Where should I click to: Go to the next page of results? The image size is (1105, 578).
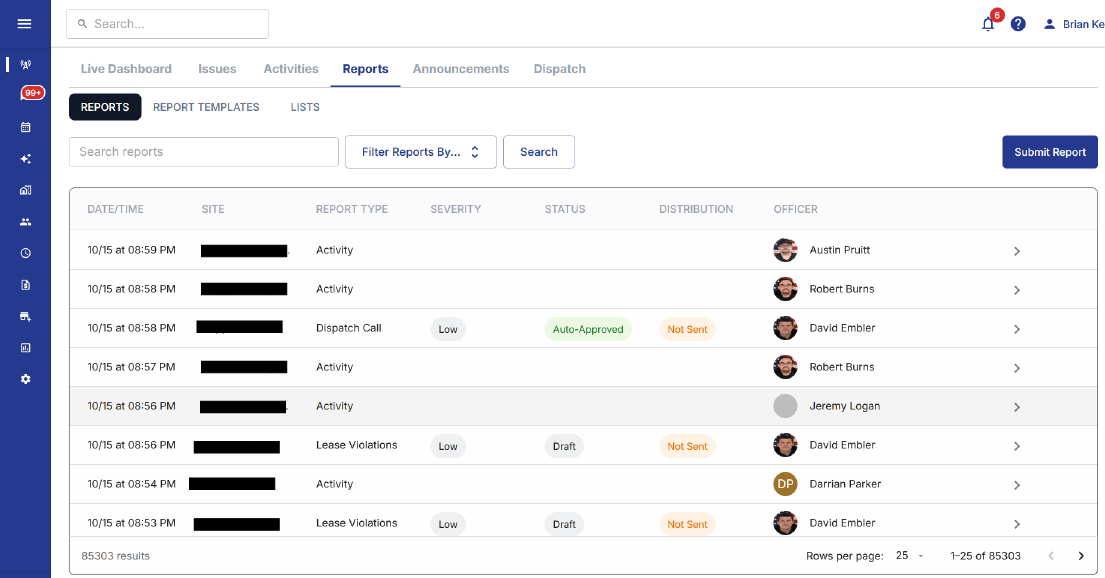1080,556
